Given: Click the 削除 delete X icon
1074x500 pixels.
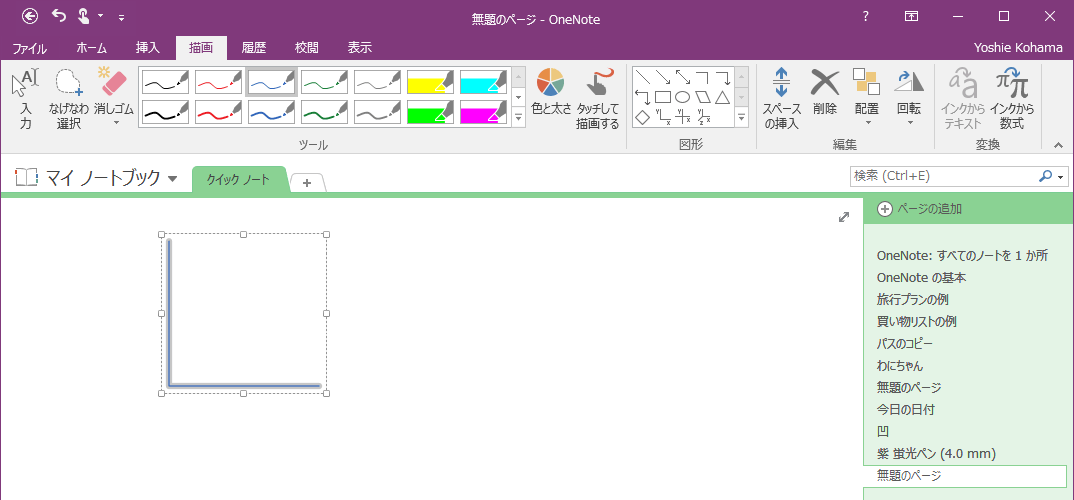Looking at the screenshot, I should click(x=825, y=83).
